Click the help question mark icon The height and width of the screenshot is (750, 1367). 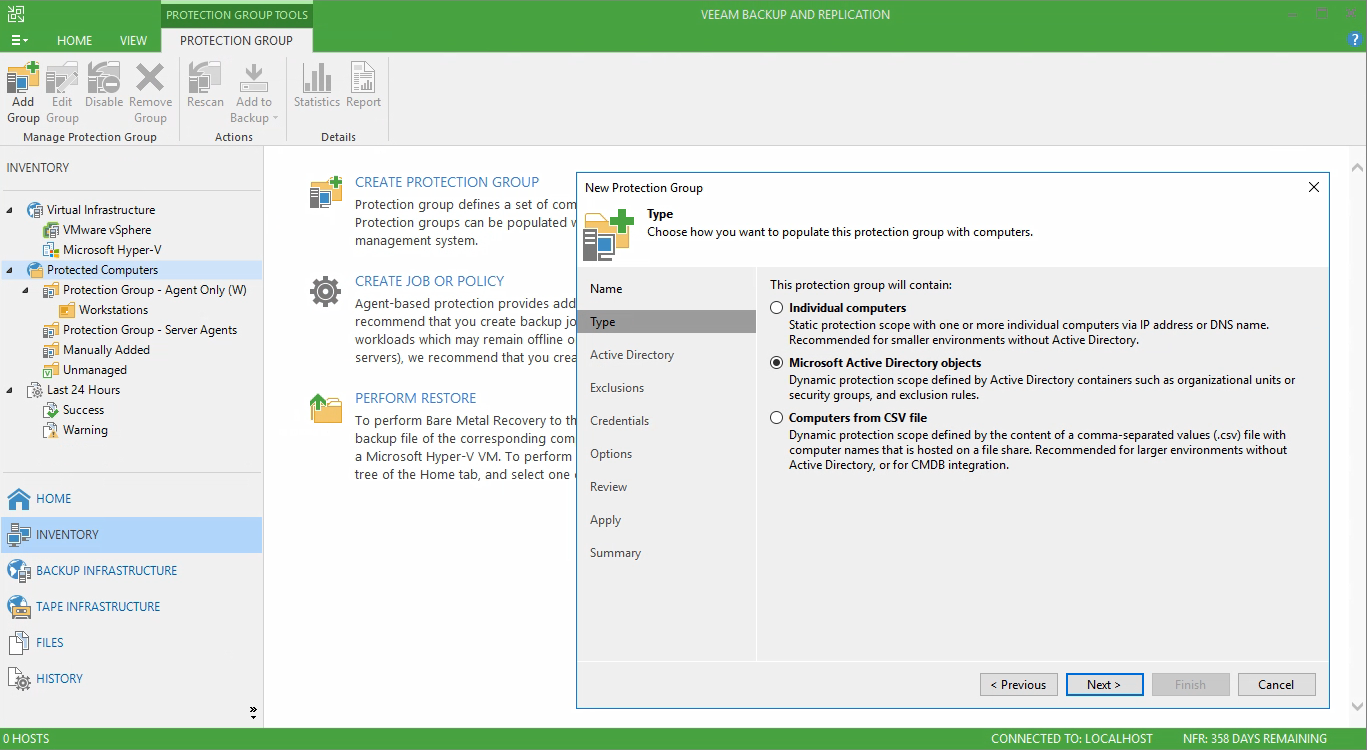pos(1356,40)
